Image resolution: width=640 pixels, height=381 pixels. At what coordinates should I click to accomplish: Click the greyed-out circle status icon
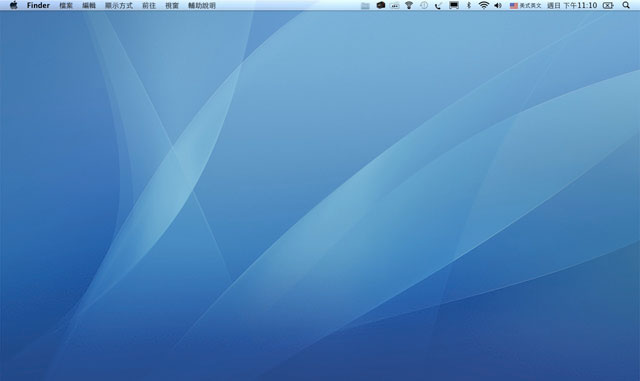point(424,5)
